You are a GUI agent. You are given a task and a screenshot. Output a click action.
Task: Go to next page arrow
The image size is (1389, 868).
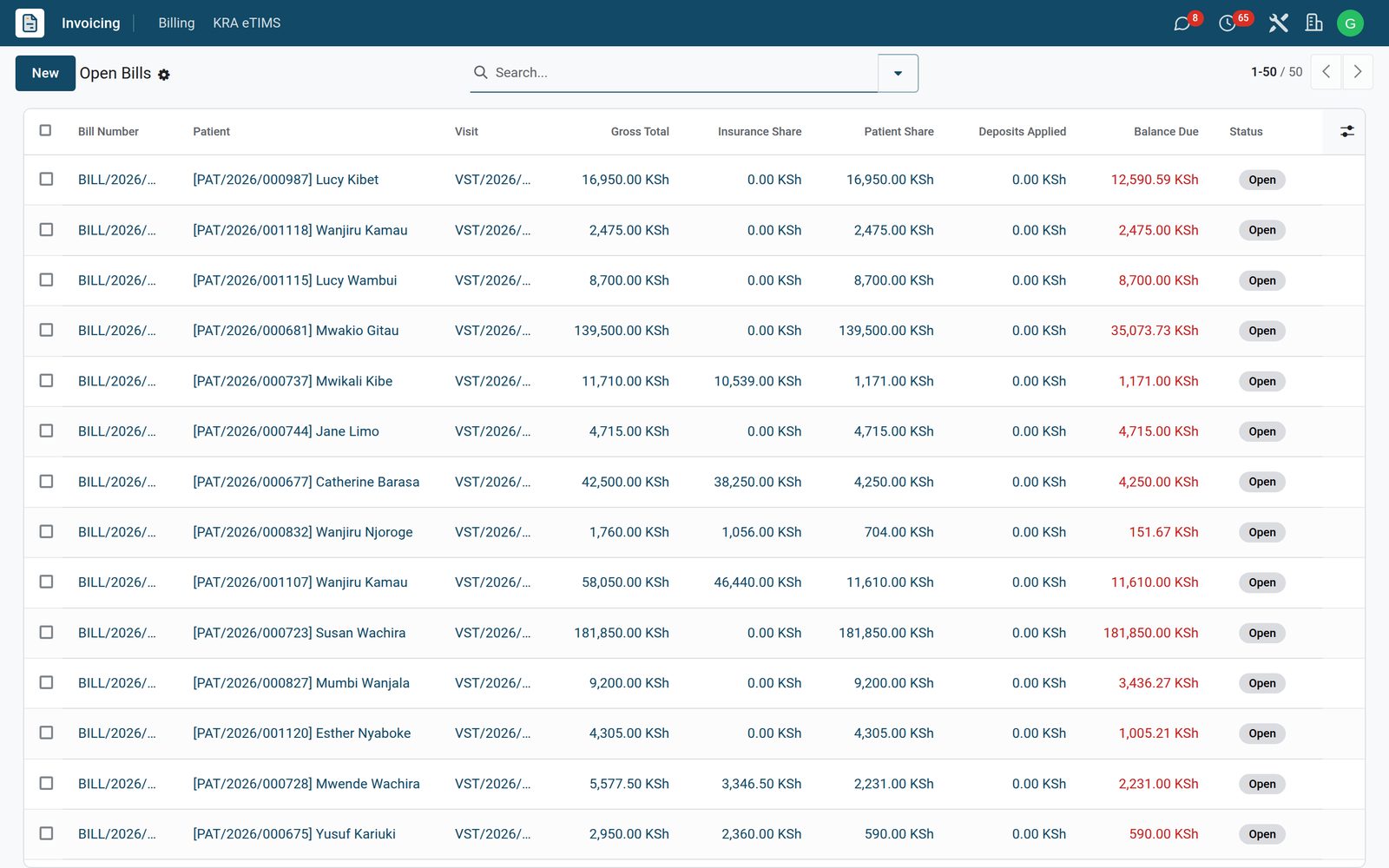pos(1358,72)
